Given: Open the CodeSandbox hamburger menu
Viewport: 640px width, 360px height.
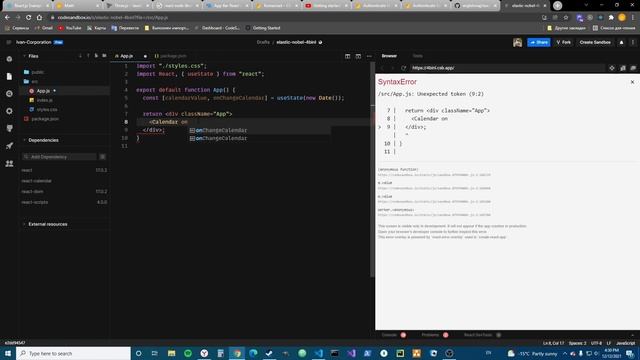Looking at the screenshot, I should [x=9, y=42].
